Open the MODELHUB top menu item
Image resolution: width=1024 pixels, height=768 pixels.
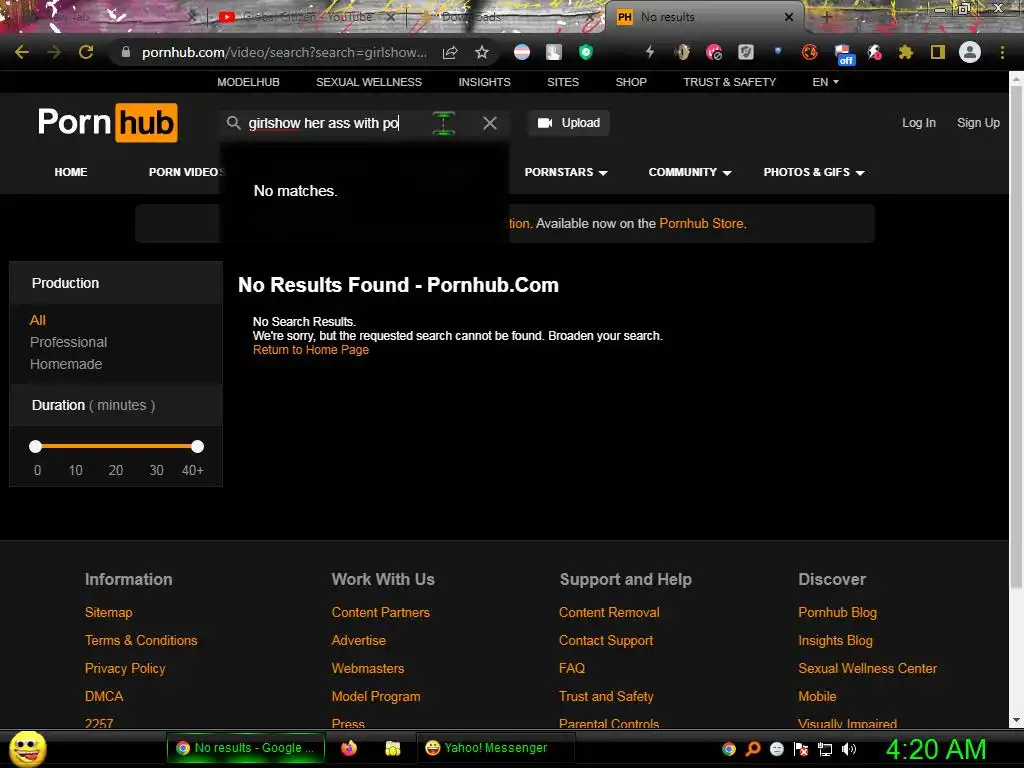[x=248, y=82]
